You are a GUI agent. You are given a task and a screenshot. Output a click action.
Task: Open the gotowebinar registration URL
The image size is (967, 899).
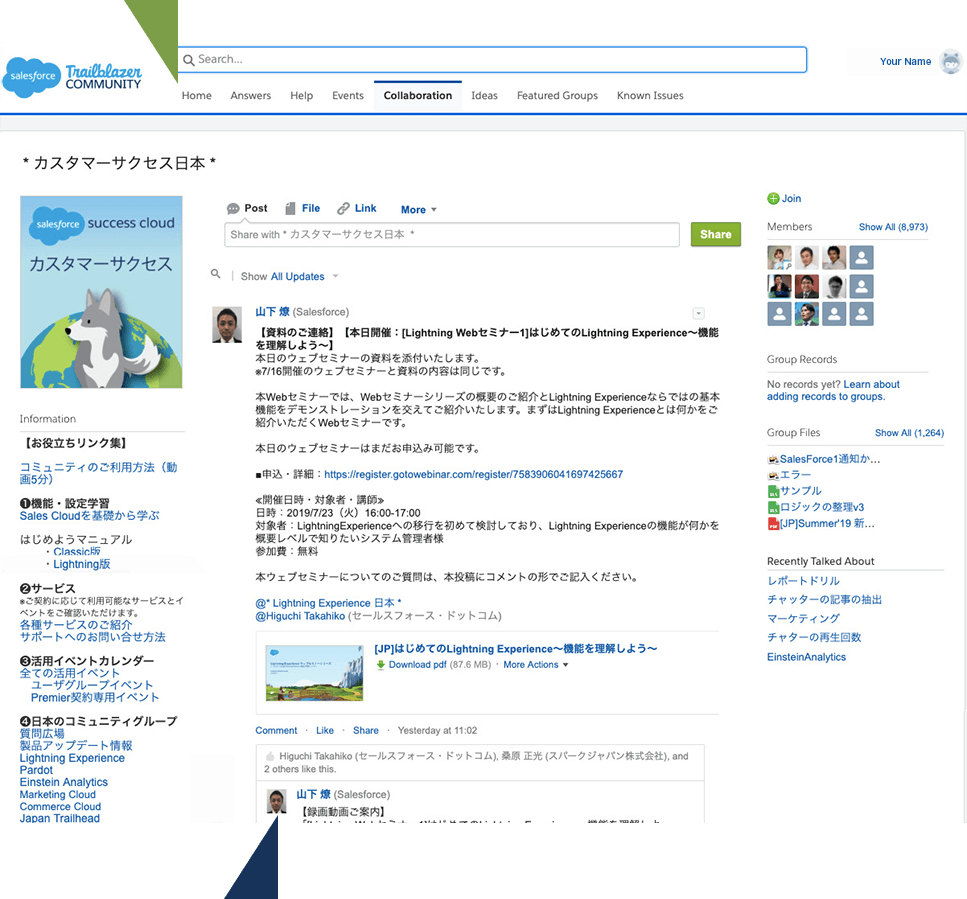[x=474, y=474]
